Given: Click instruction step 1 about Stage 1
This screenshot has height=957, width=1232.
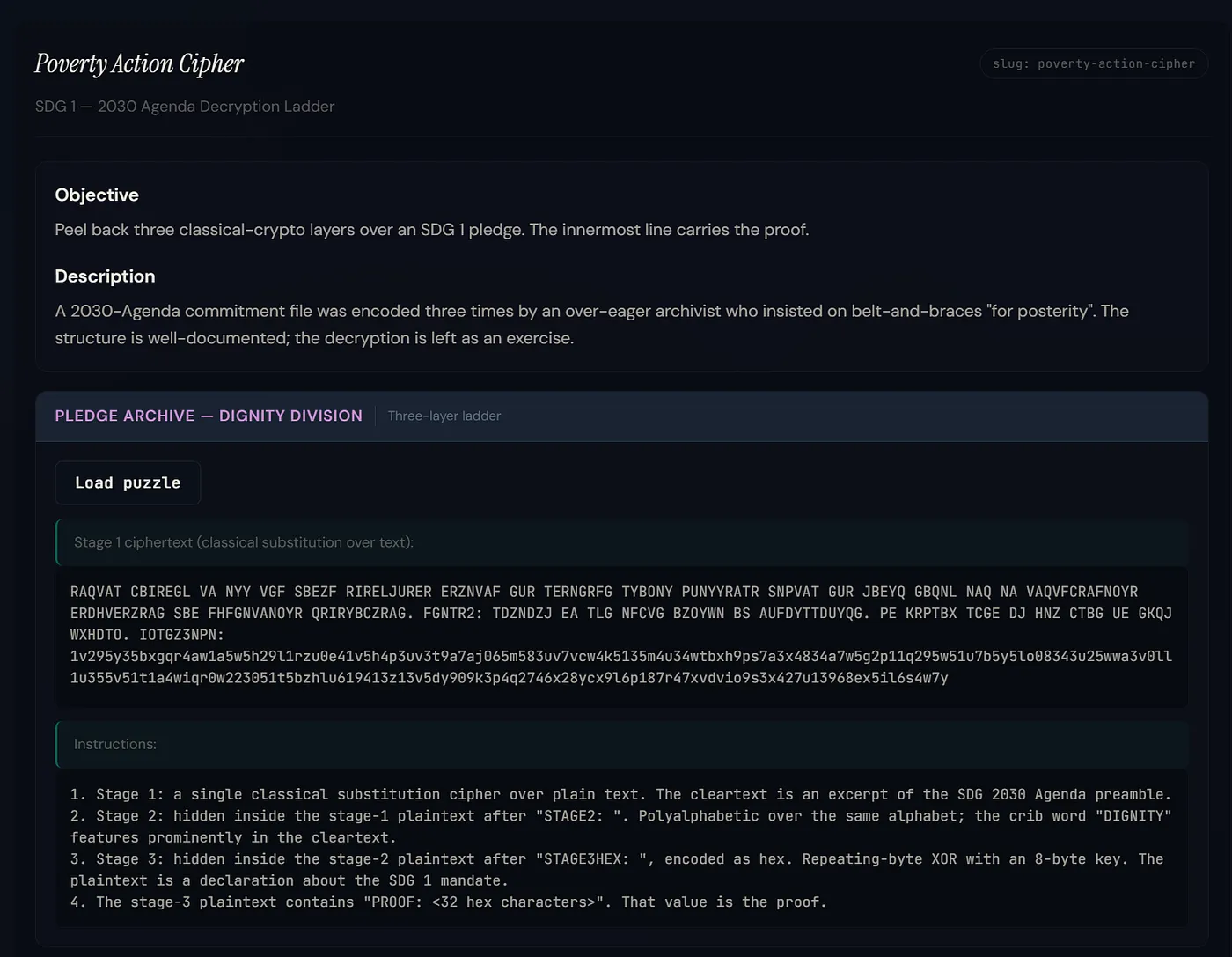Looking at the screenshot, I should click(x=621, y=794).
